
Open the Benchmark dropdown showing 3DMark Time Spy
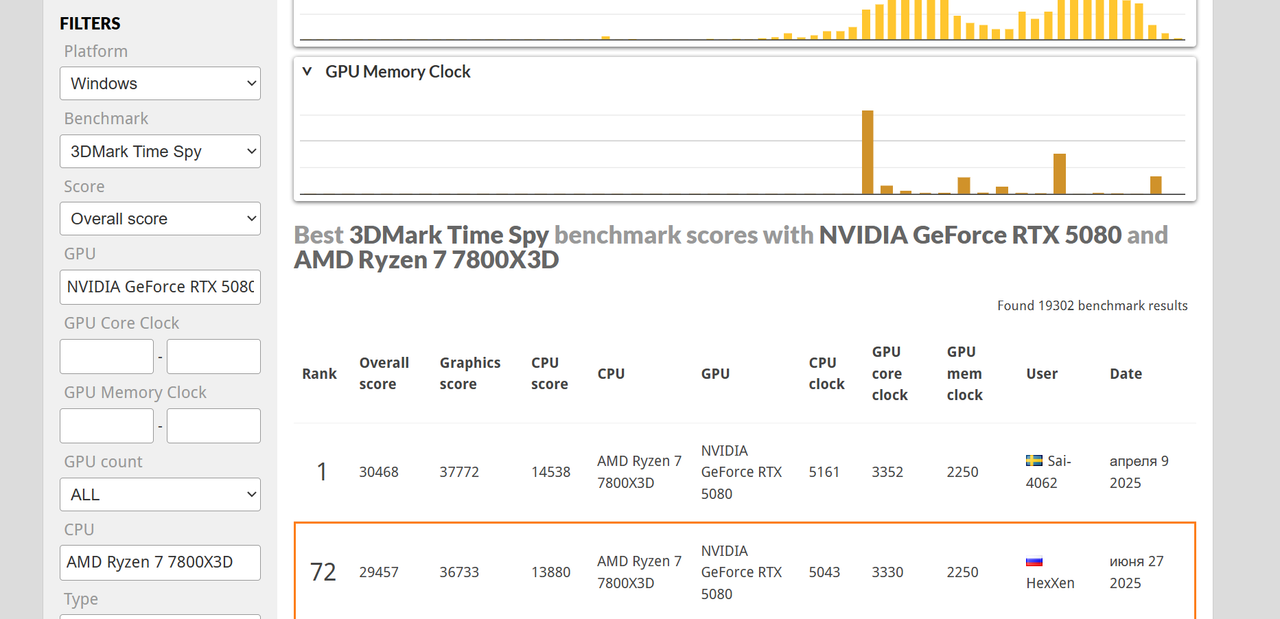(160, 151)
